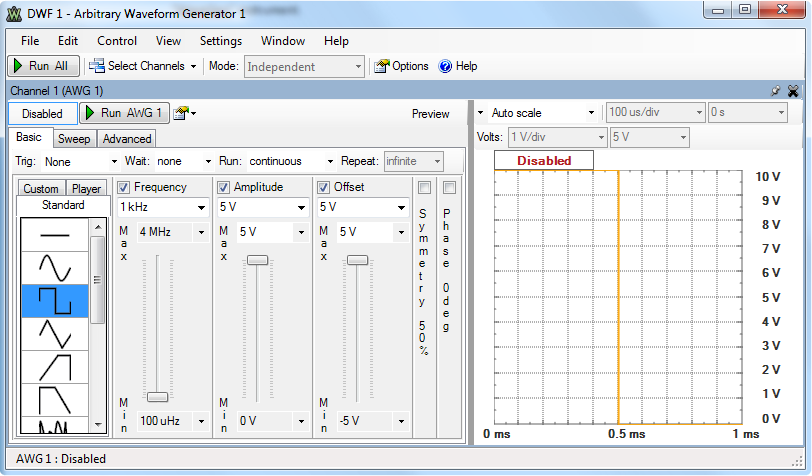Select the noise waveform icon
This screenshot has width=812, height=476.
pyautogui.click(x=54, y=425)
